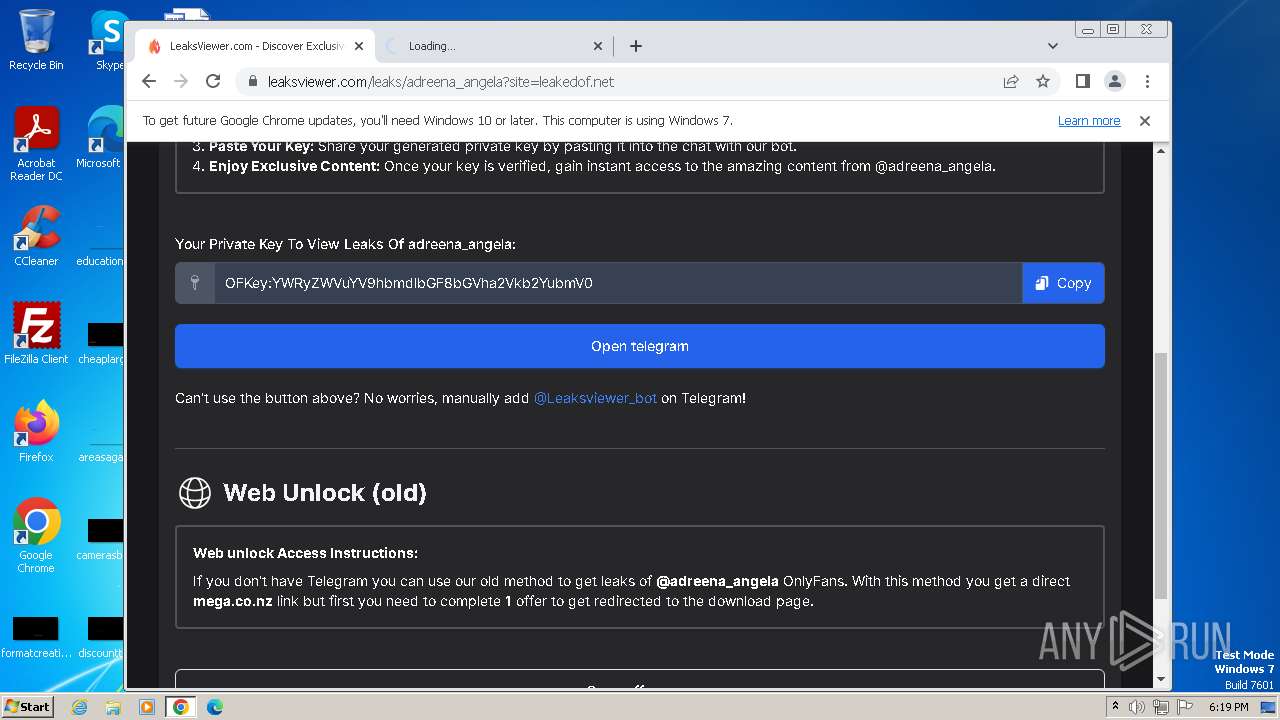This screenshot has width=1280, height=720.
Task: Click the private key text field
Action: point(618,283)
